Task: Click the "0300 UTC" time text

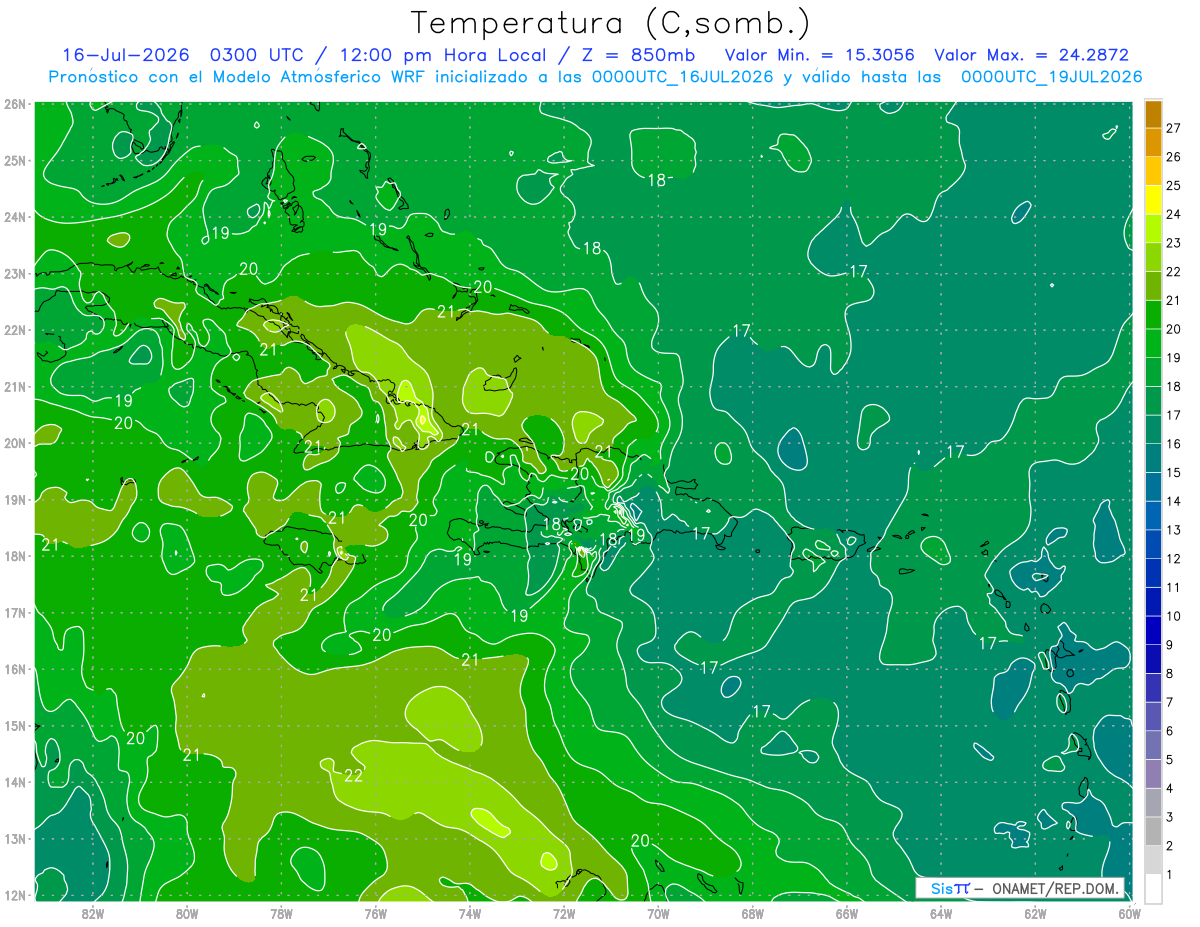Action: click(259, 55)
